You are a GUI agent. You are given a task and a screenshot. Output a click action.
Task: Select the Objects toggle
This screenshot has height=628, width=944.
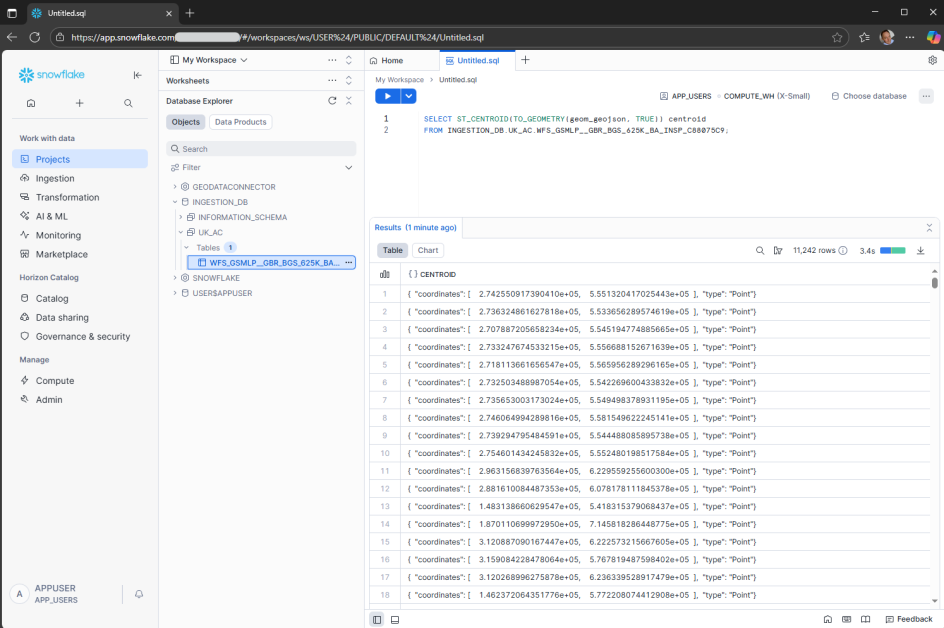185,122
